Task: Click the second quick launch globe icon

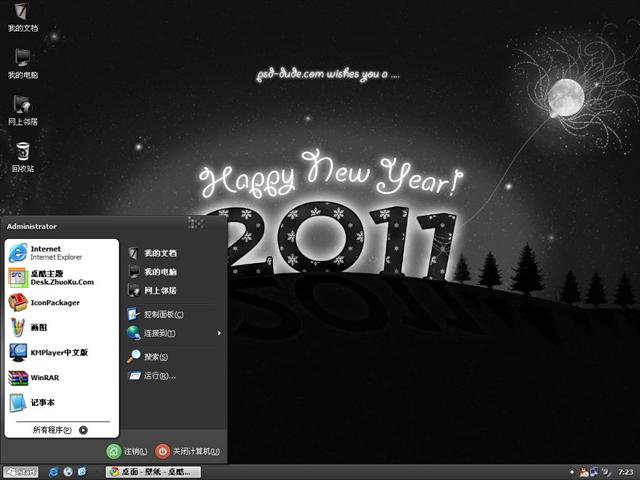Action: (x=68, y=472)
